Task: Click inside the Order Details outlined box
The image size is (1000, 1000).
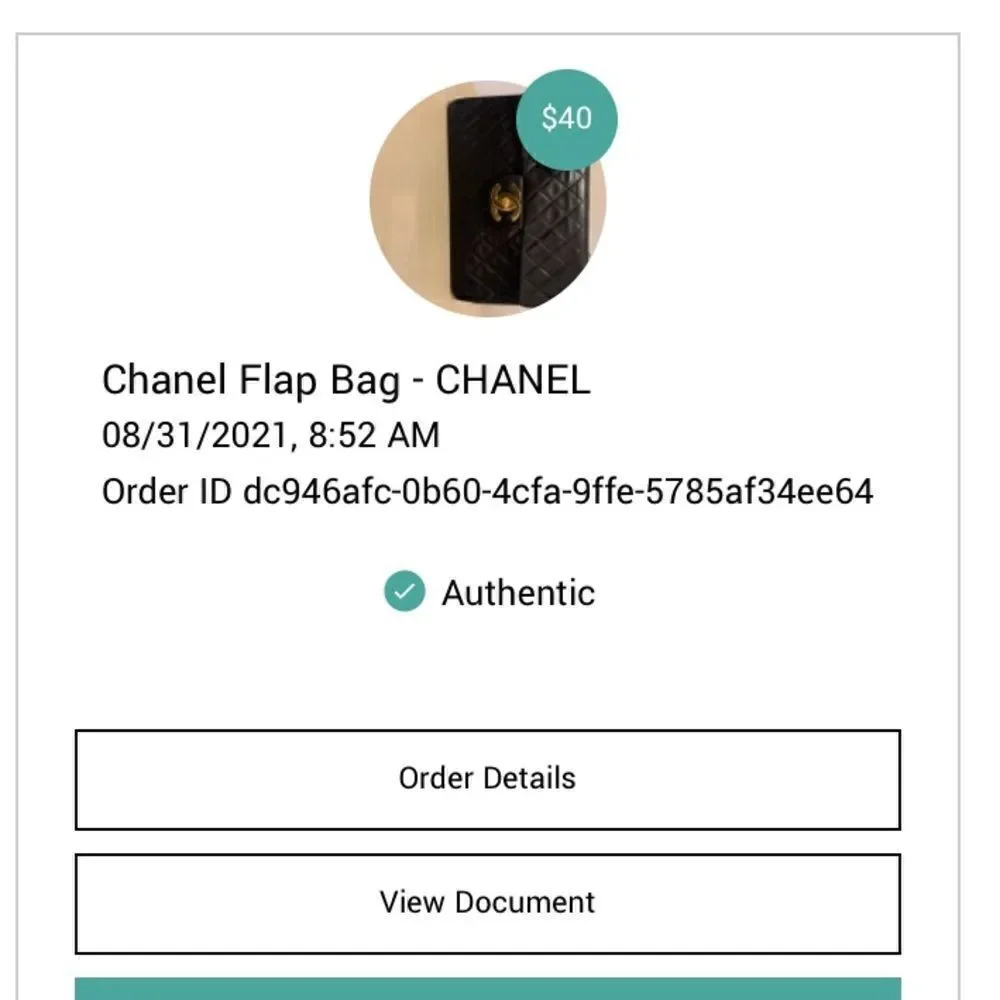Action: coord(489,779)
